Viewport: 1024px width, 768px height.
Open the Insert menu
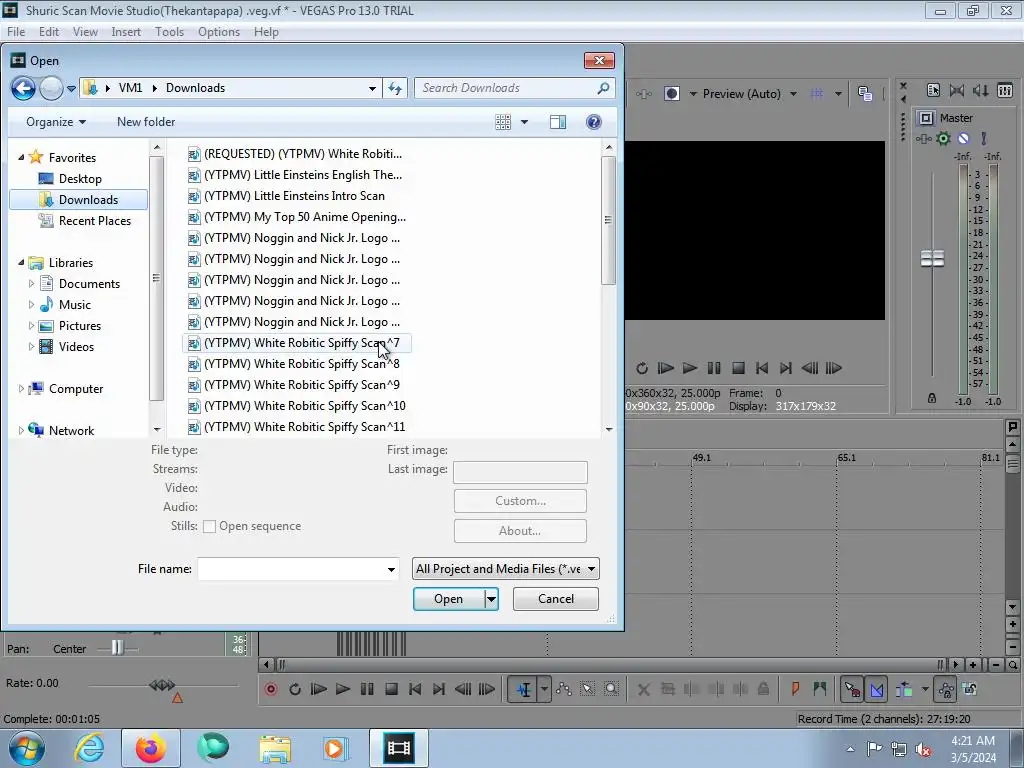(125, 31)
